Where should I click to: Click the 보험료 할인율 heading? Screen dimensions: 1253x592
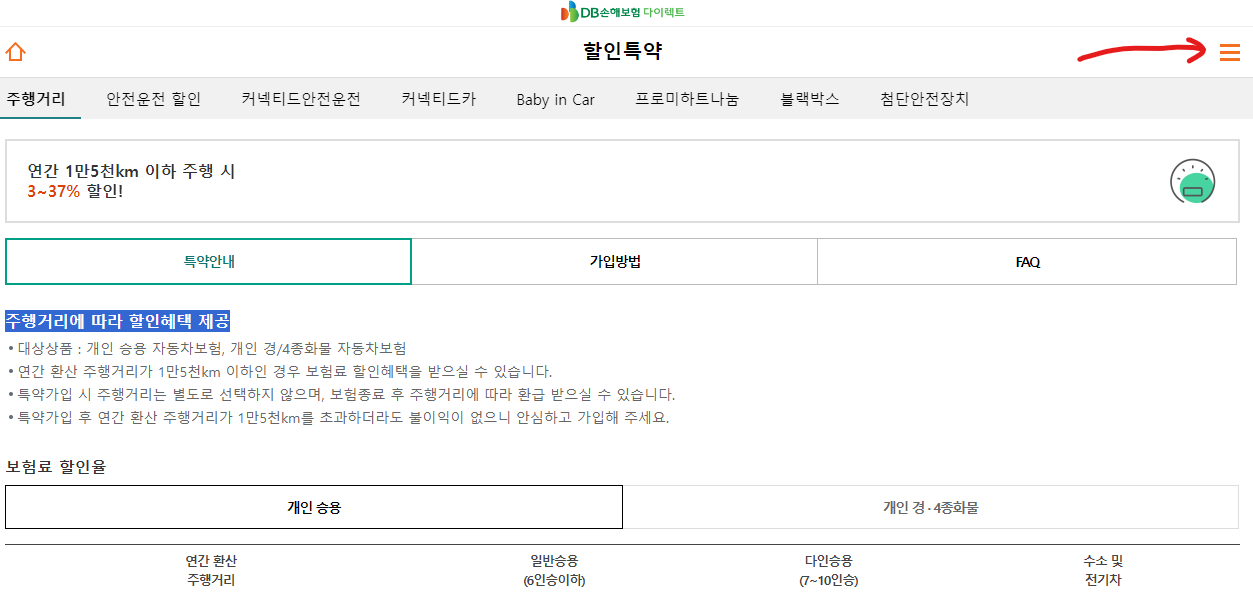pos(56,466)
